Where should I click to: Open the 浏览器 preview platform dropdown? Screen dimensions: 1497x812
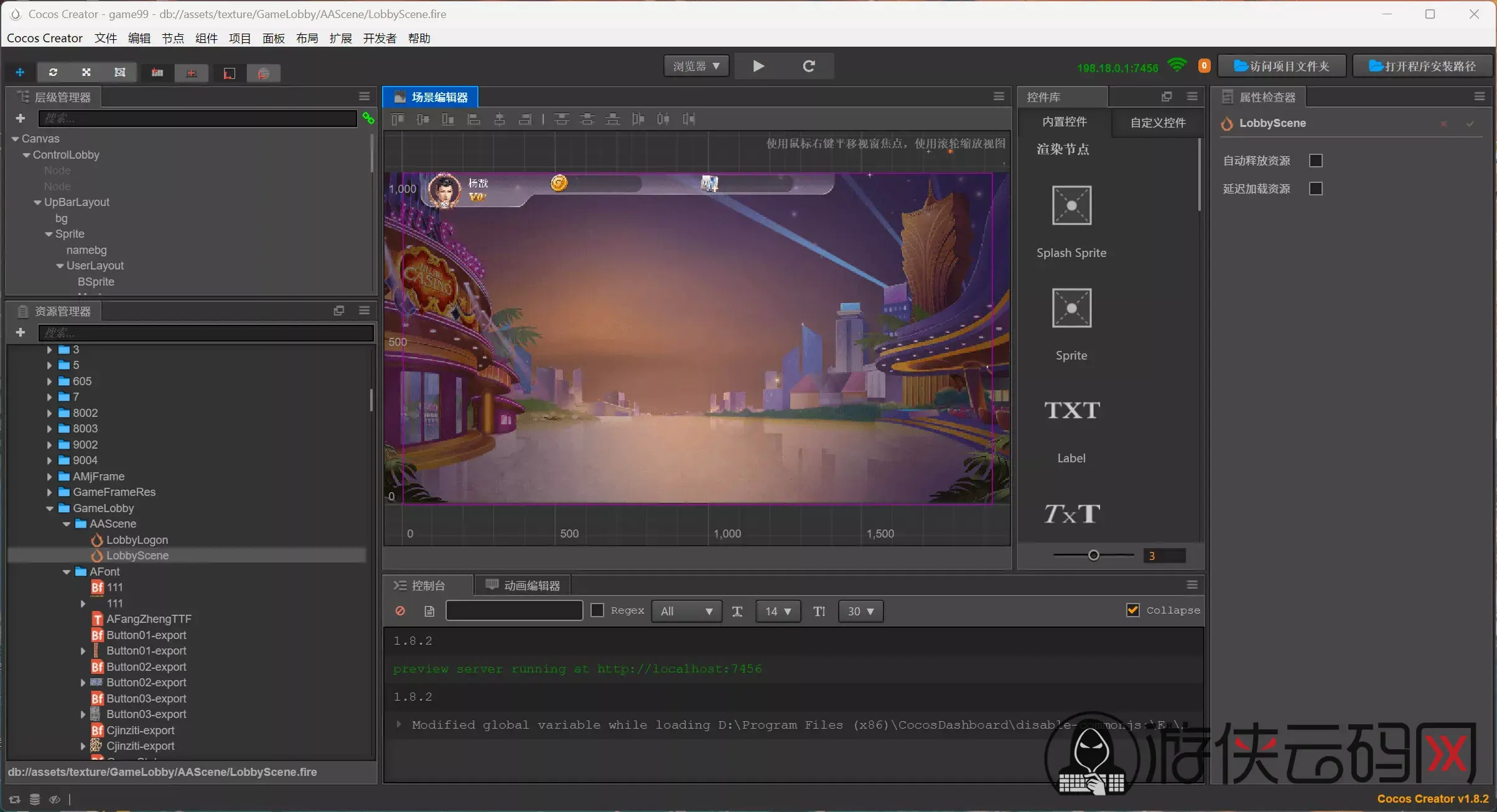(x=696, y=66)
